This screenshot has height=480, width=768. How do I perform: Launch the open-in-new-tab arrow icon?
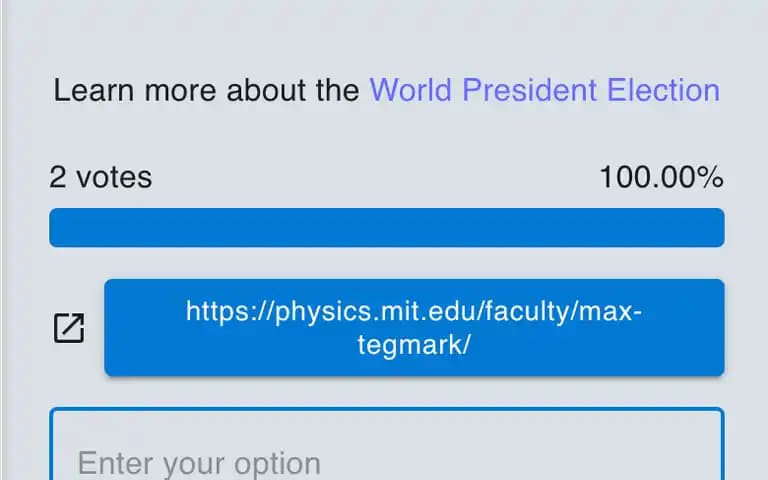[x=69, y=328]
